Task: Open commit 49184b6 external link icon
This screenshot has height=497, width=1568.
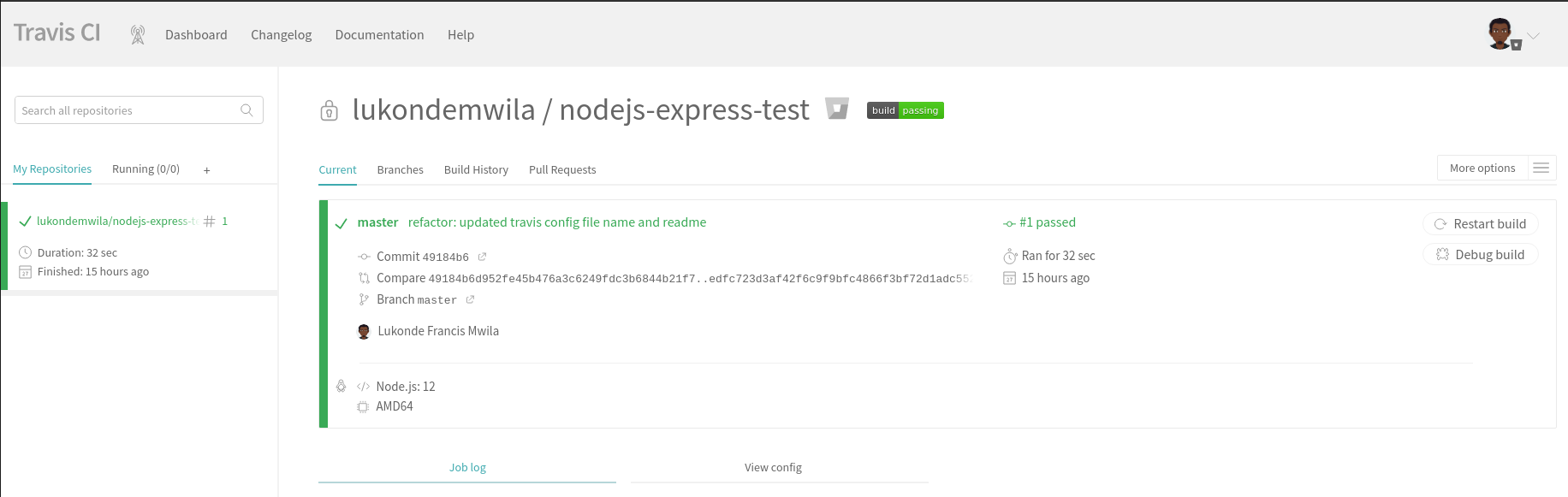Action: click(x=482, y=257)
